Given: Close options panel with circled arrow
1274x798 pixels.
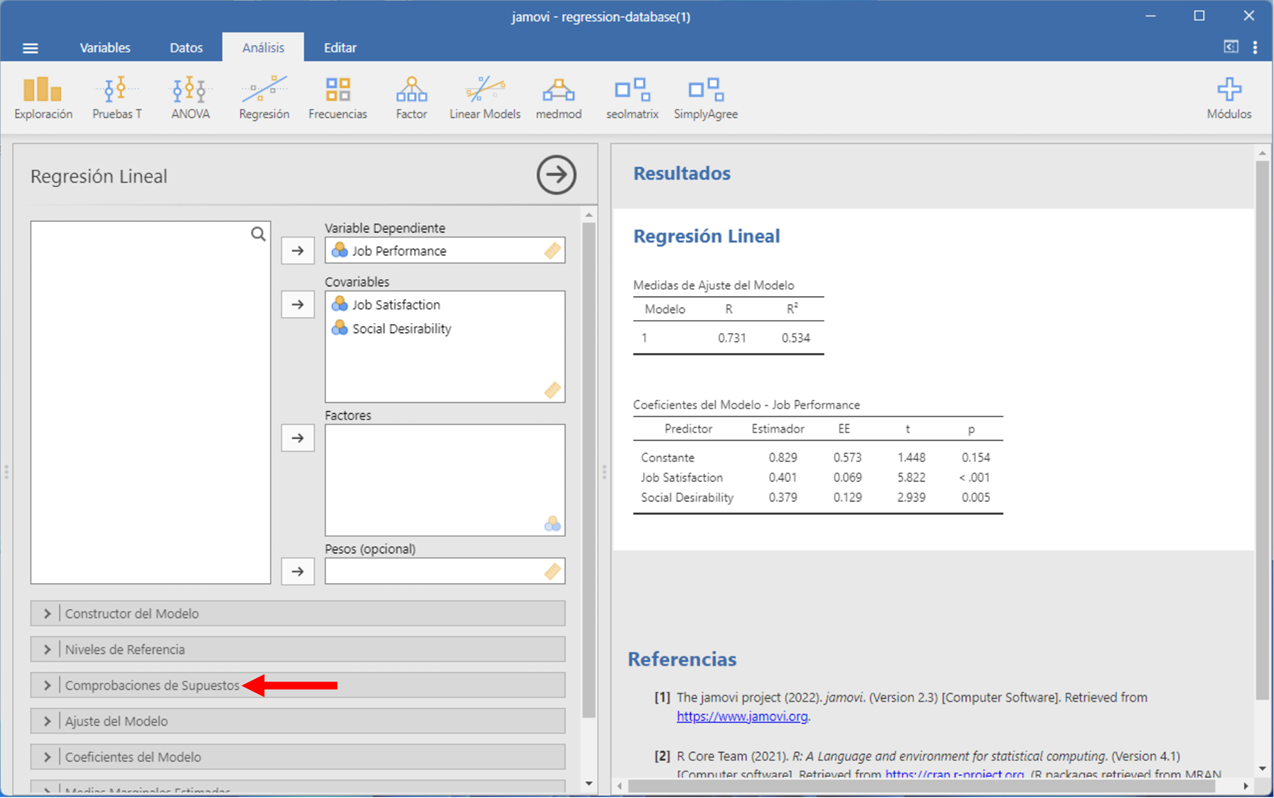Looking at the screenshot, I should click(x=556, y=176).
